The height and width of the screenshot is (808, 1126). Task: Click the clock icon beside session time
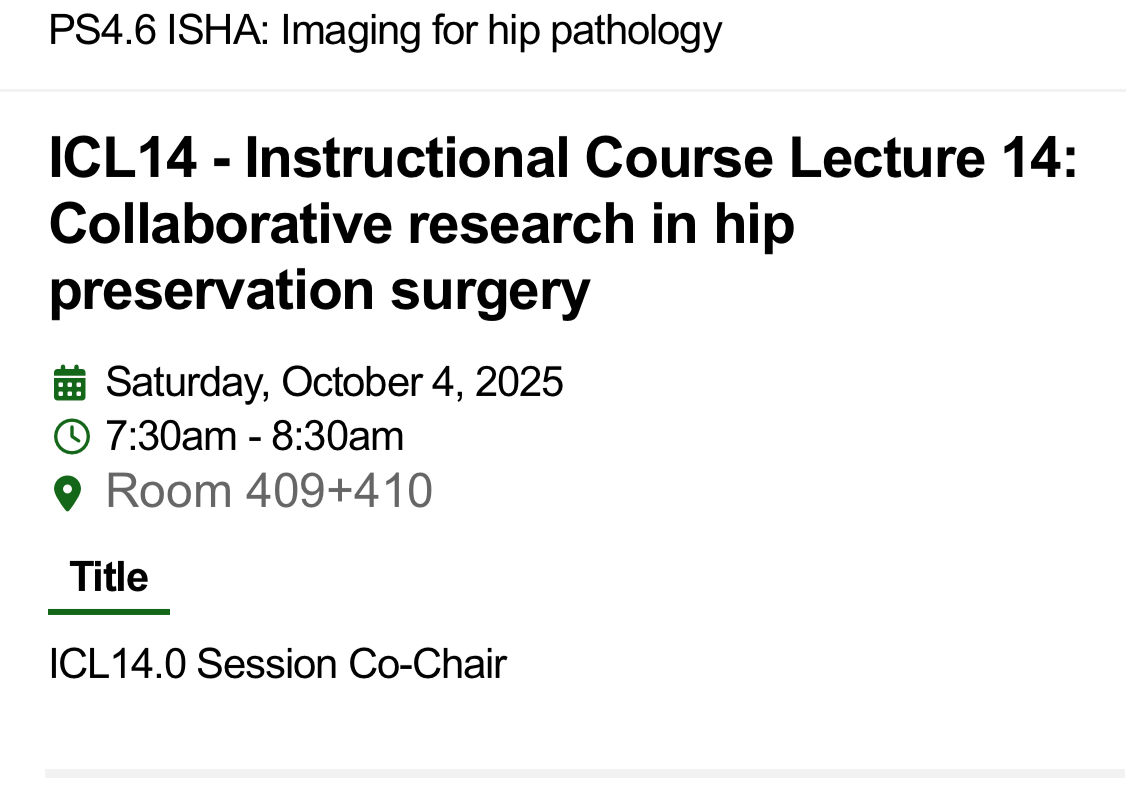[x=68, y=437]
